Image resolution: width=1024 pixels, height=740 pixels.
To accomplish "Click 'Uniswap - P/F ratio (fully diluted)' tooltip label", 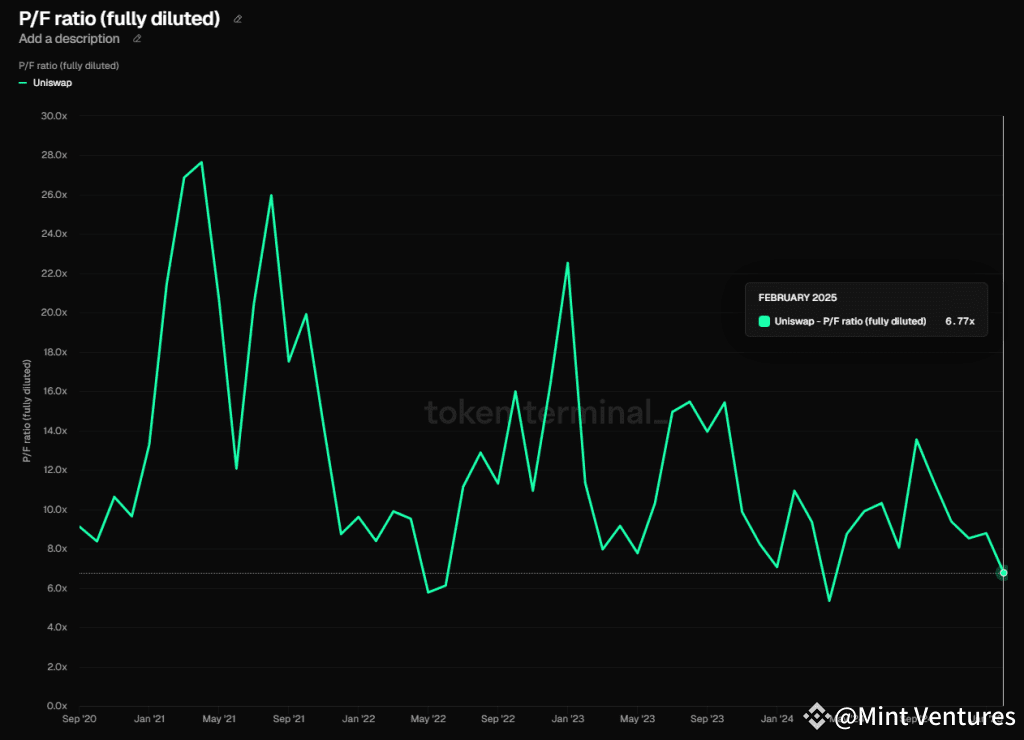I will (850, 321).
